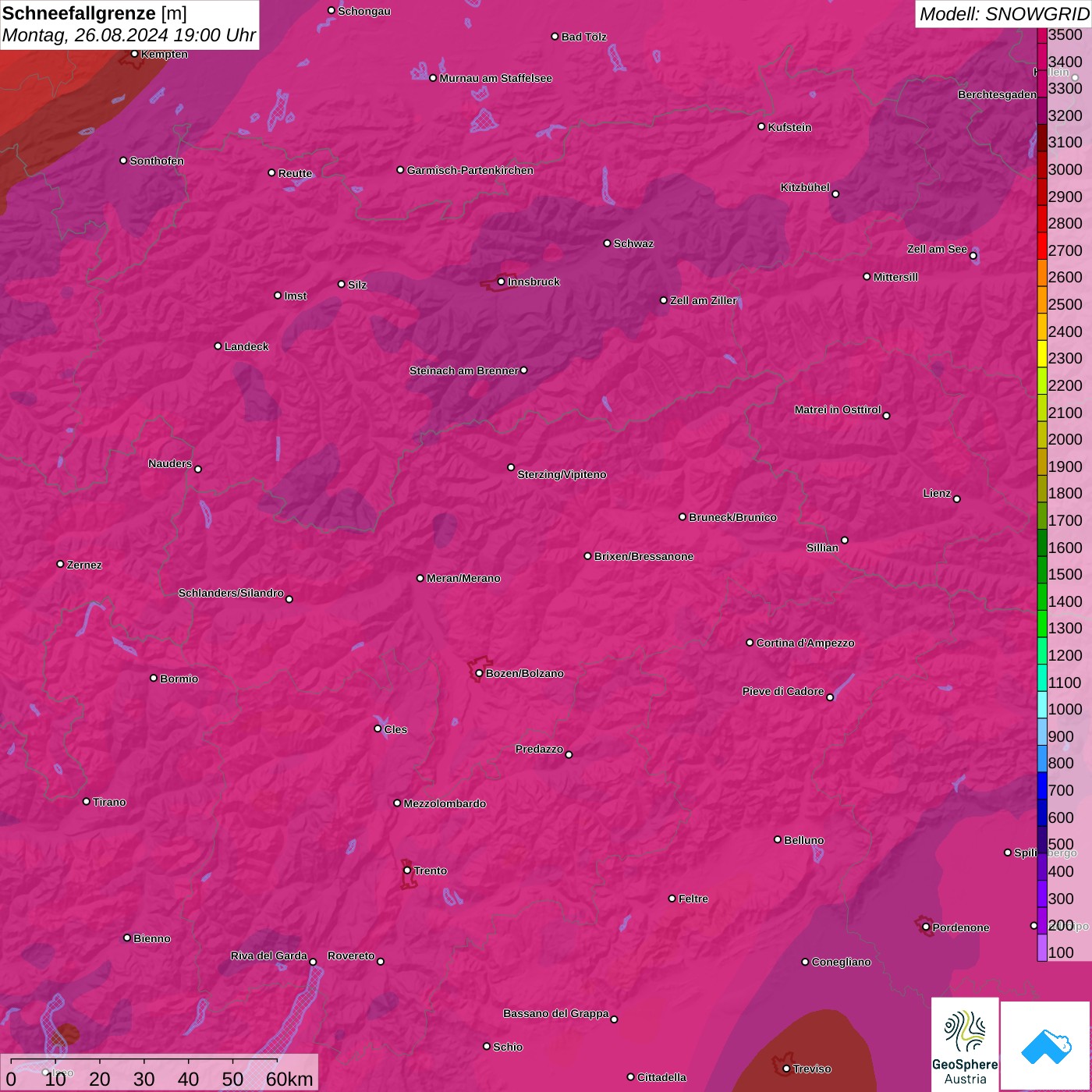Click the blue mountain cloud logo

(1046, 1045)
